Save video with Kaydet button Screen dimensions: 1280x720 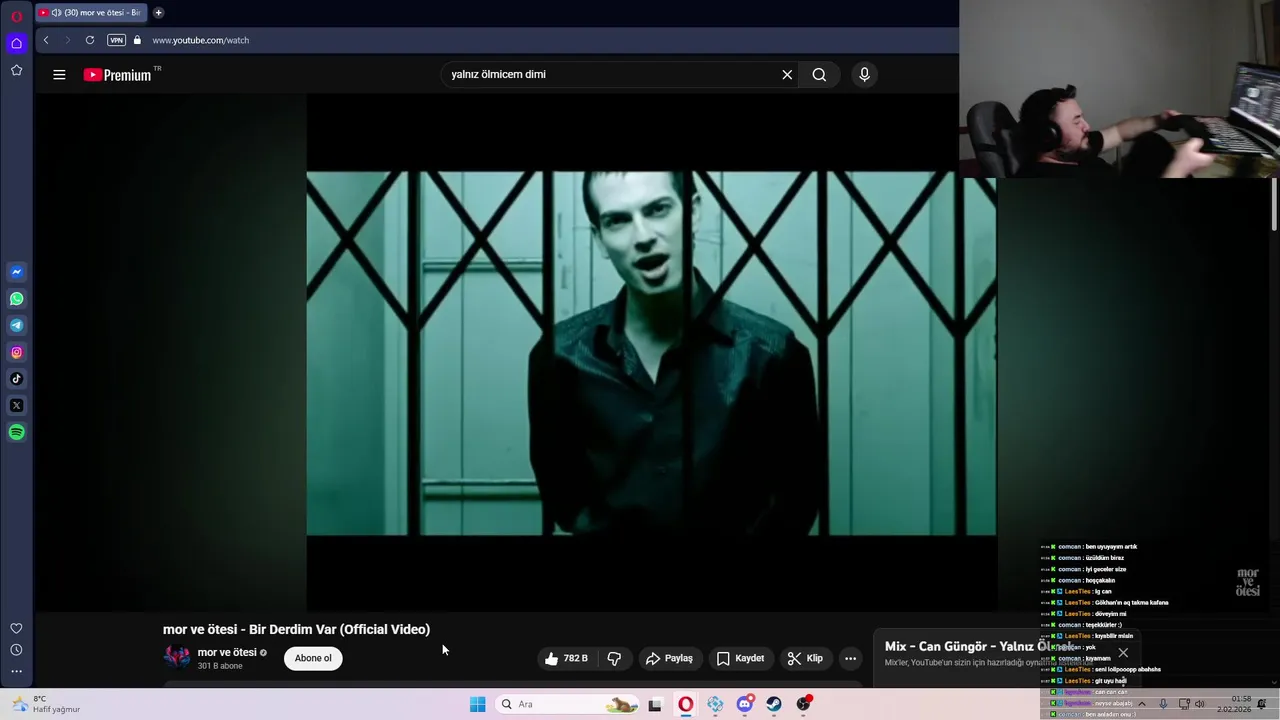click(740, 658)
